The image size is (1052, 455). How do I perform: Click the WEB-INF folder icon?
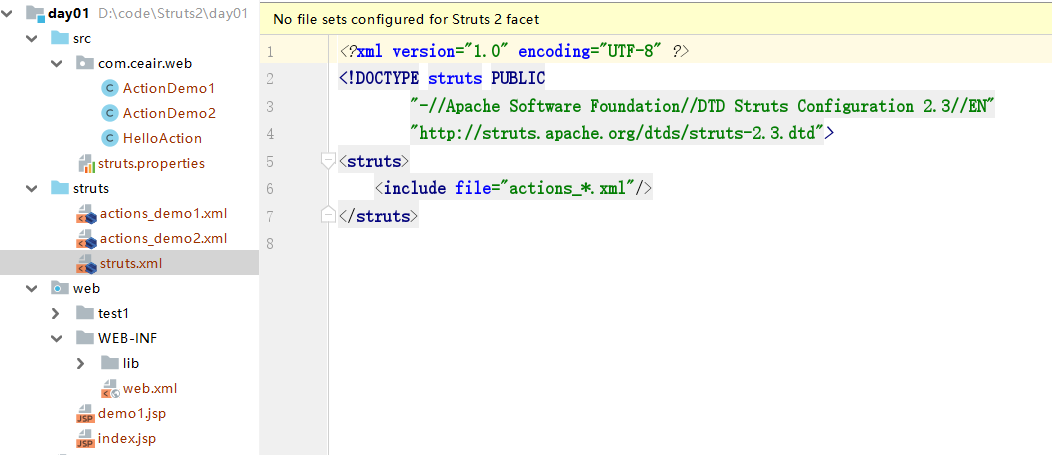(85, 338)
